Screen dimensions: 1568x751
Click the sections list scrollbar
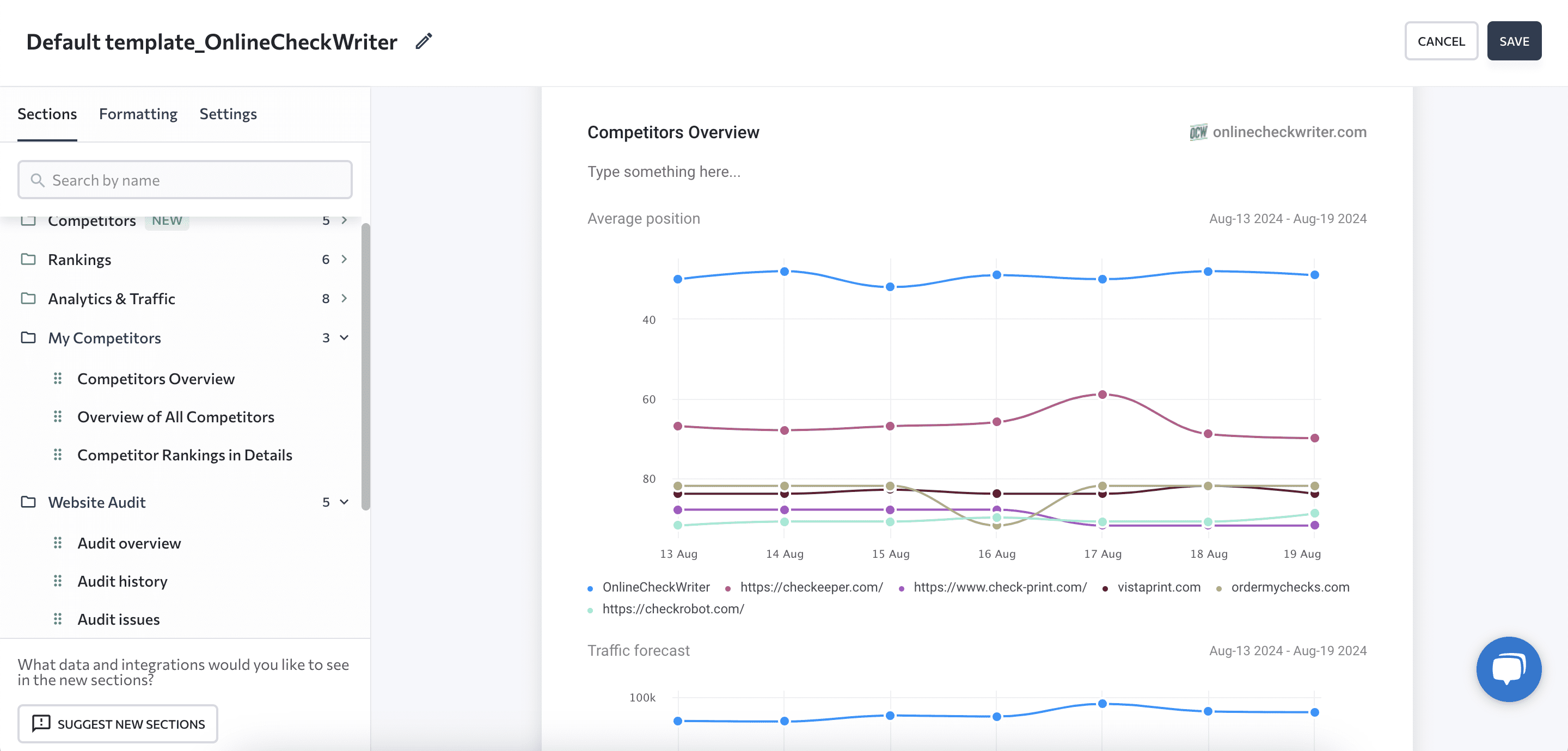[366, 366]
